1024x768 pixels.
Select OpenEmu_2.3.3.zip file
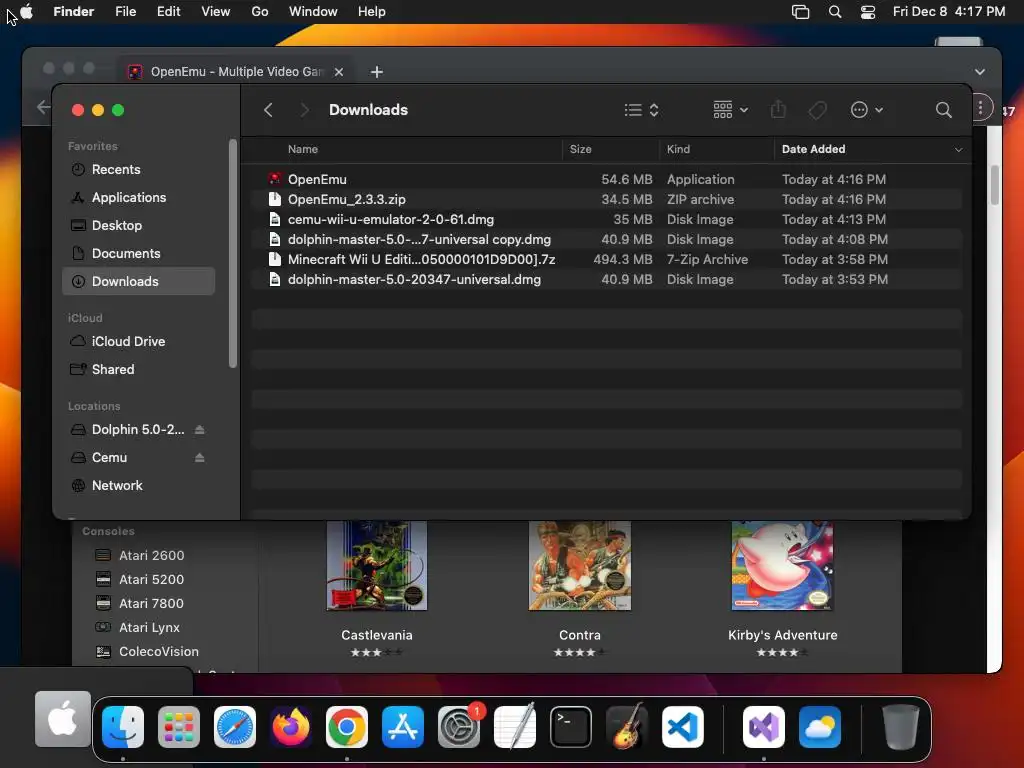[606, 200]
